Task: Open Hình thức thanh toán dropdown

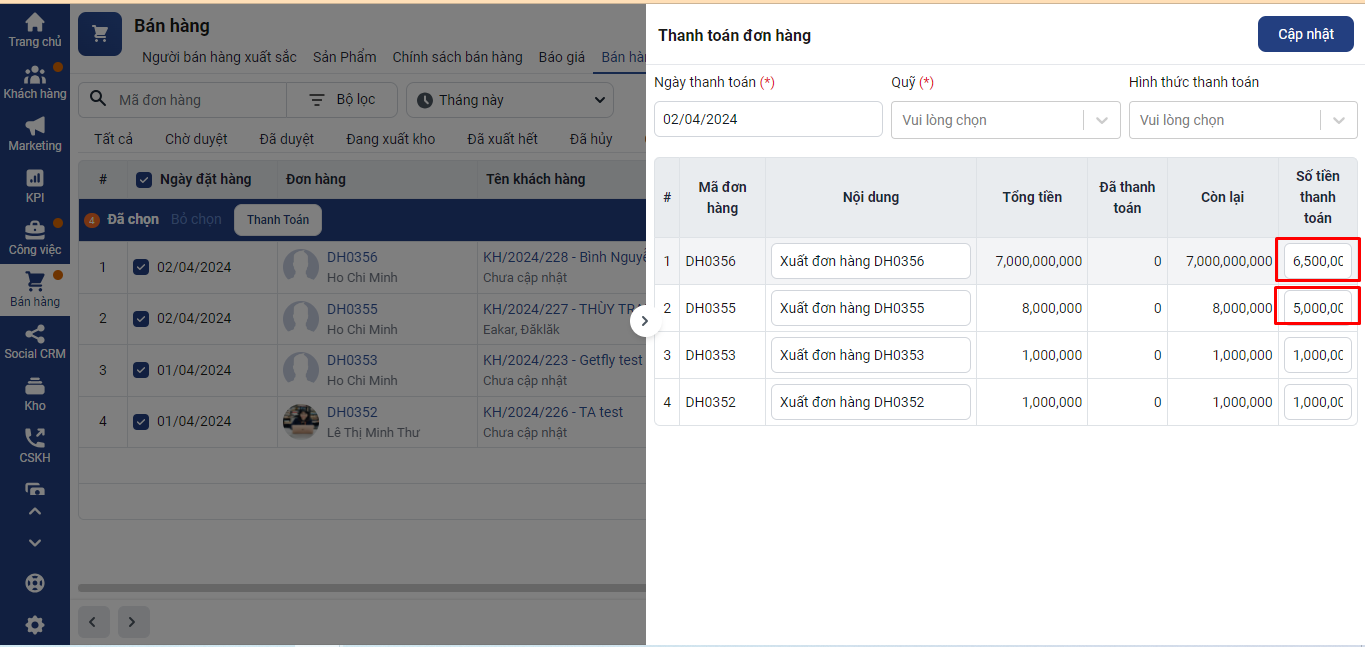Action: (1242, 120)
